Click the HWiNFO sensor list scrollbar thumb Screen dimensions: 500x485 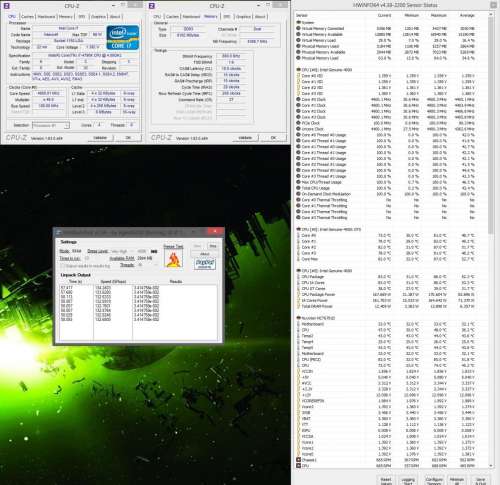(491, 125)
